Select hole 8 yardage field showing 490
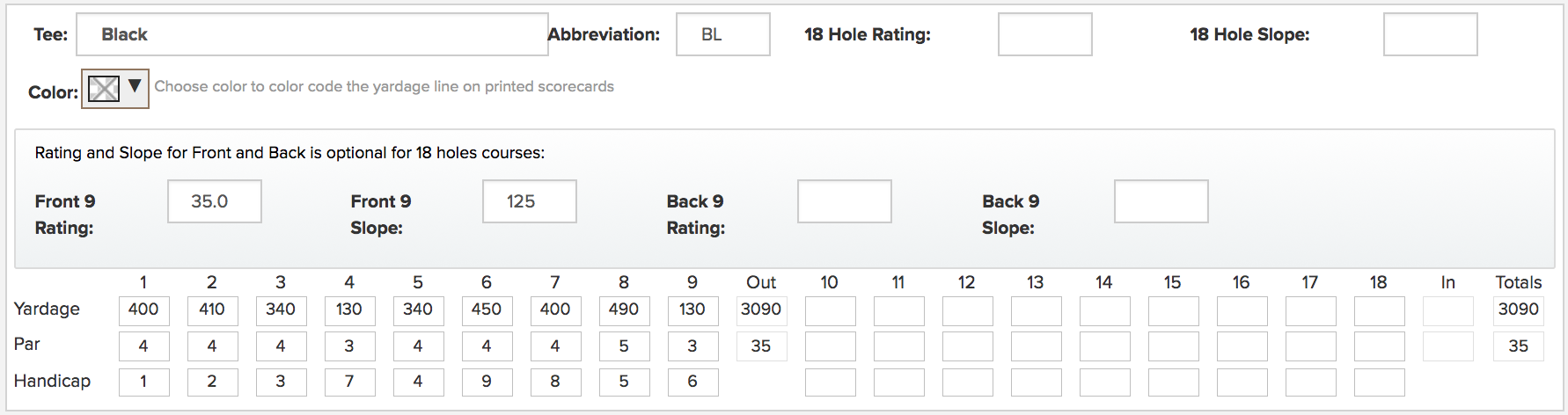 click(x=624, y=310)
